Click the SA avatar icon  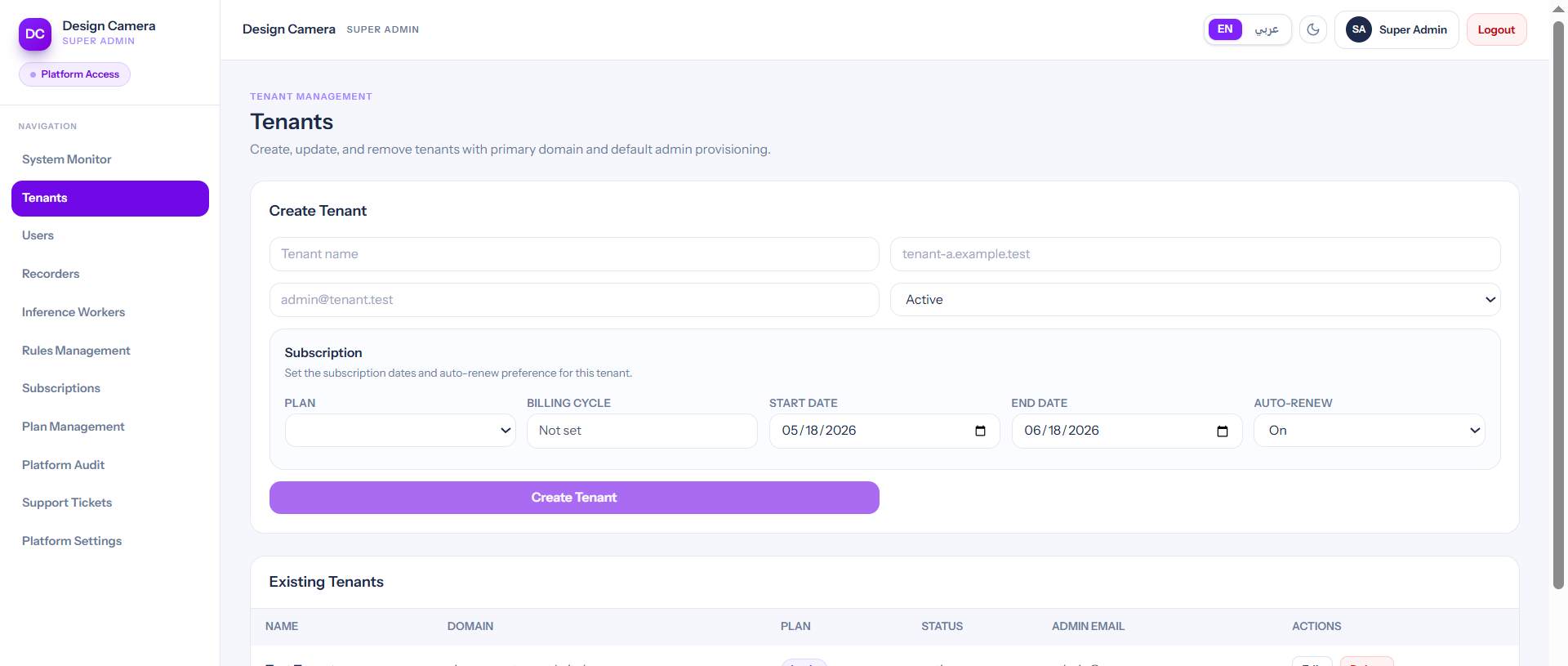pyautogui.click(x=1359, y=29)
